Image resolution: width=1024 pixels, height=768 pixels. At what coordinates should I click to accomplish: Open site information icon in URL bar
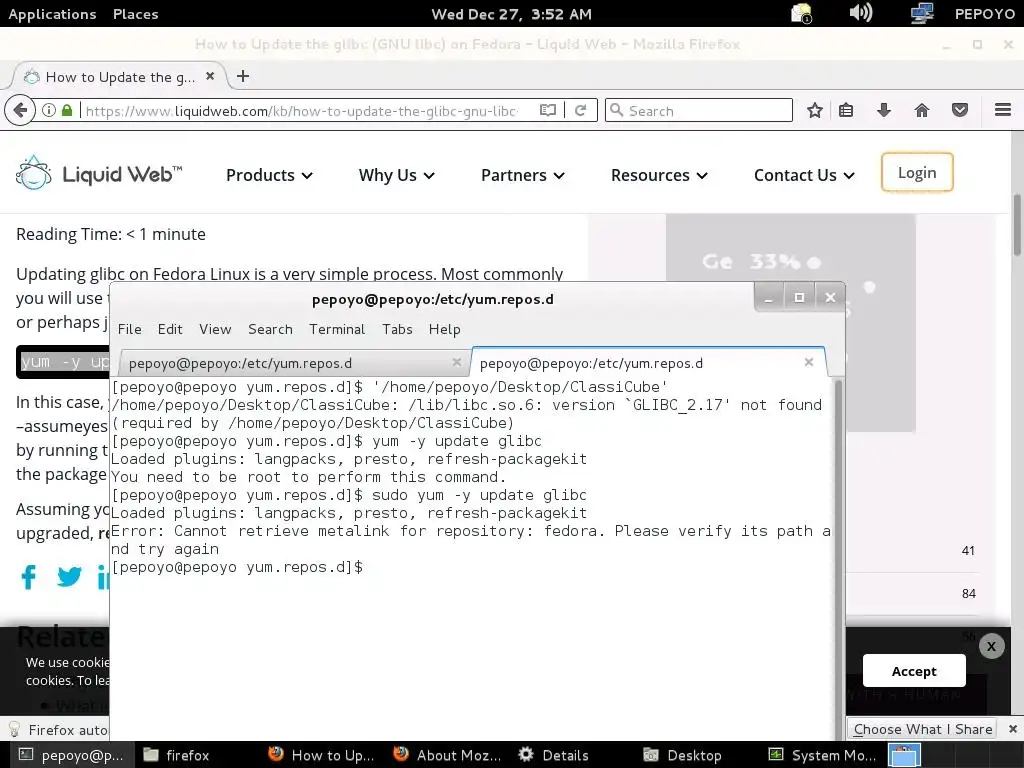[x=49, y=110]
